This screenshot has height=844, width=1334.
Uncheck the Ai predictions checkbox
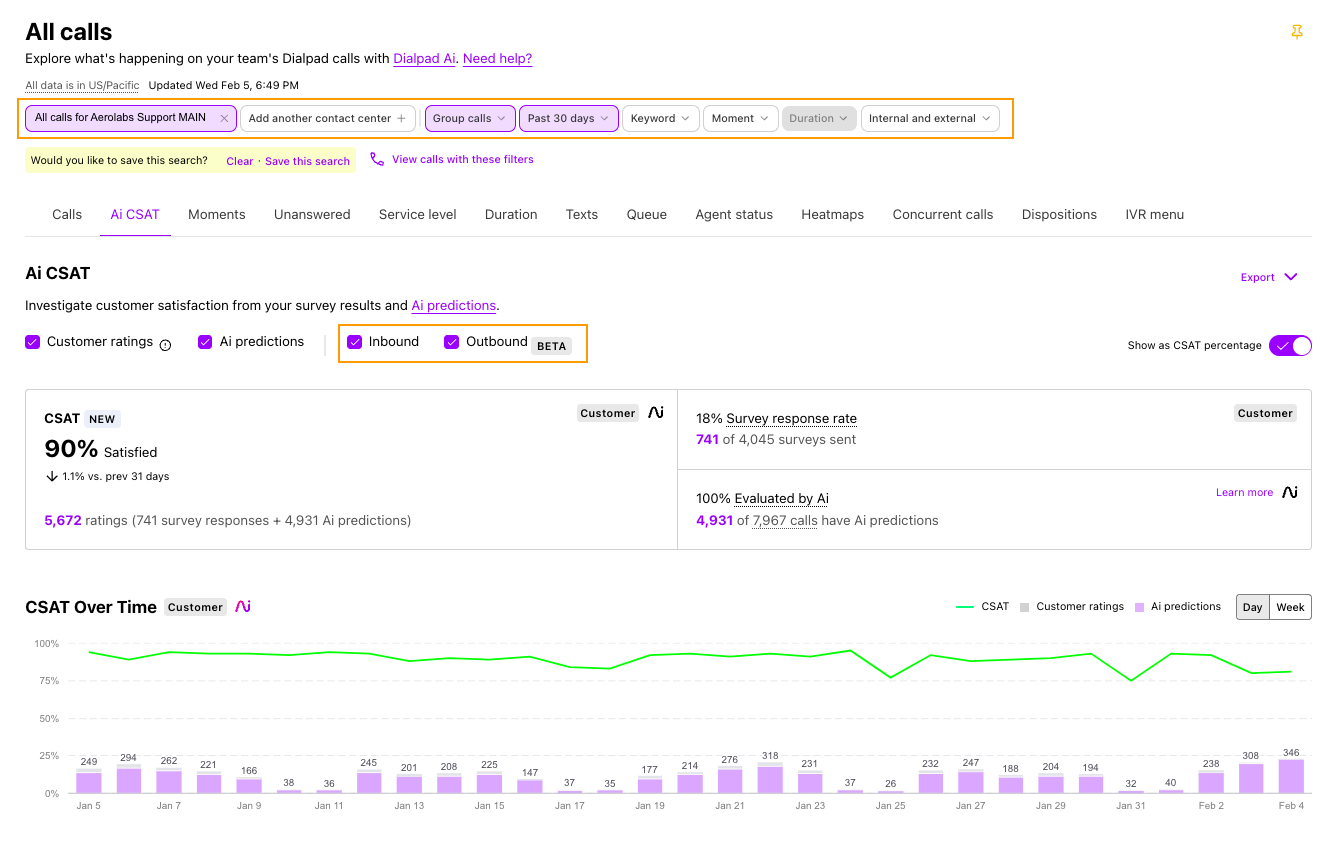pos(205,342)
